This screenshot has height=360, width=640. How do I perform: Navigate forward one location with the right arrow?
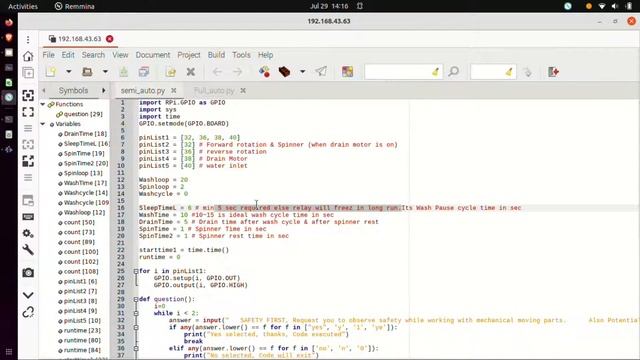click(237, 72)
